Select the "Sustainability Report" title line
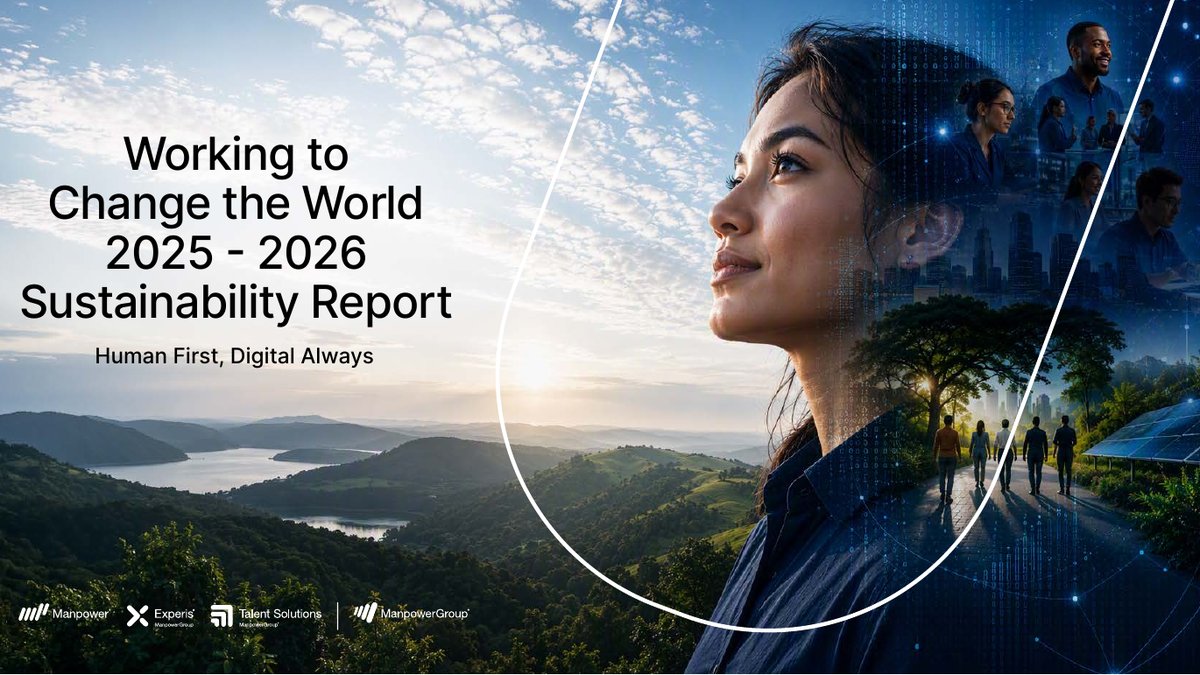Screen dimensions: 1200x675 (x=236, y=304)
